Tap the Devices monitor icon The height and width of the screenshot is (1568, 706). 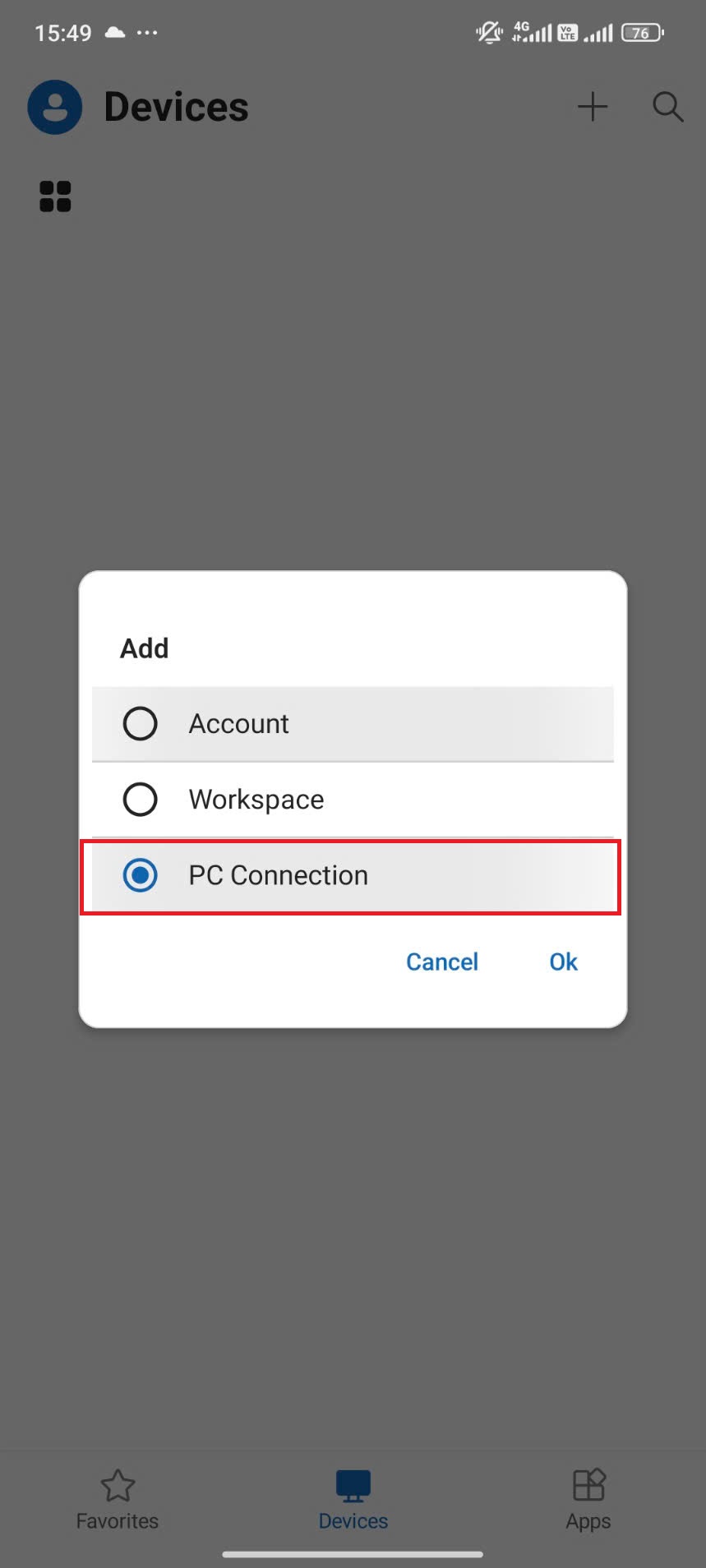point(353,1485)
